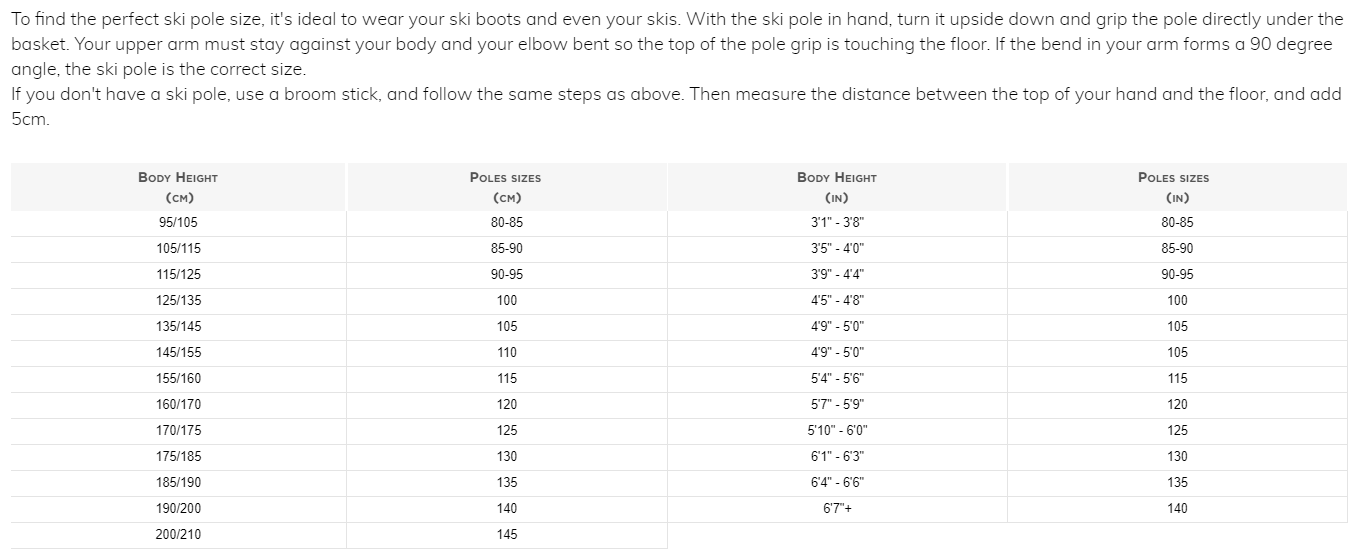Select the 5'4" - 5'6" height cell

837,379
